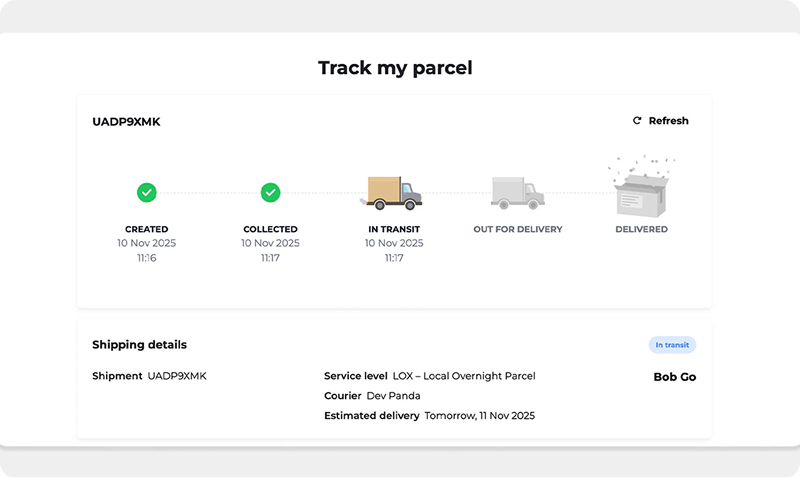Click the grey Delivered open box icon
This screenshot has width=800, height=479.
click(641, 186)
